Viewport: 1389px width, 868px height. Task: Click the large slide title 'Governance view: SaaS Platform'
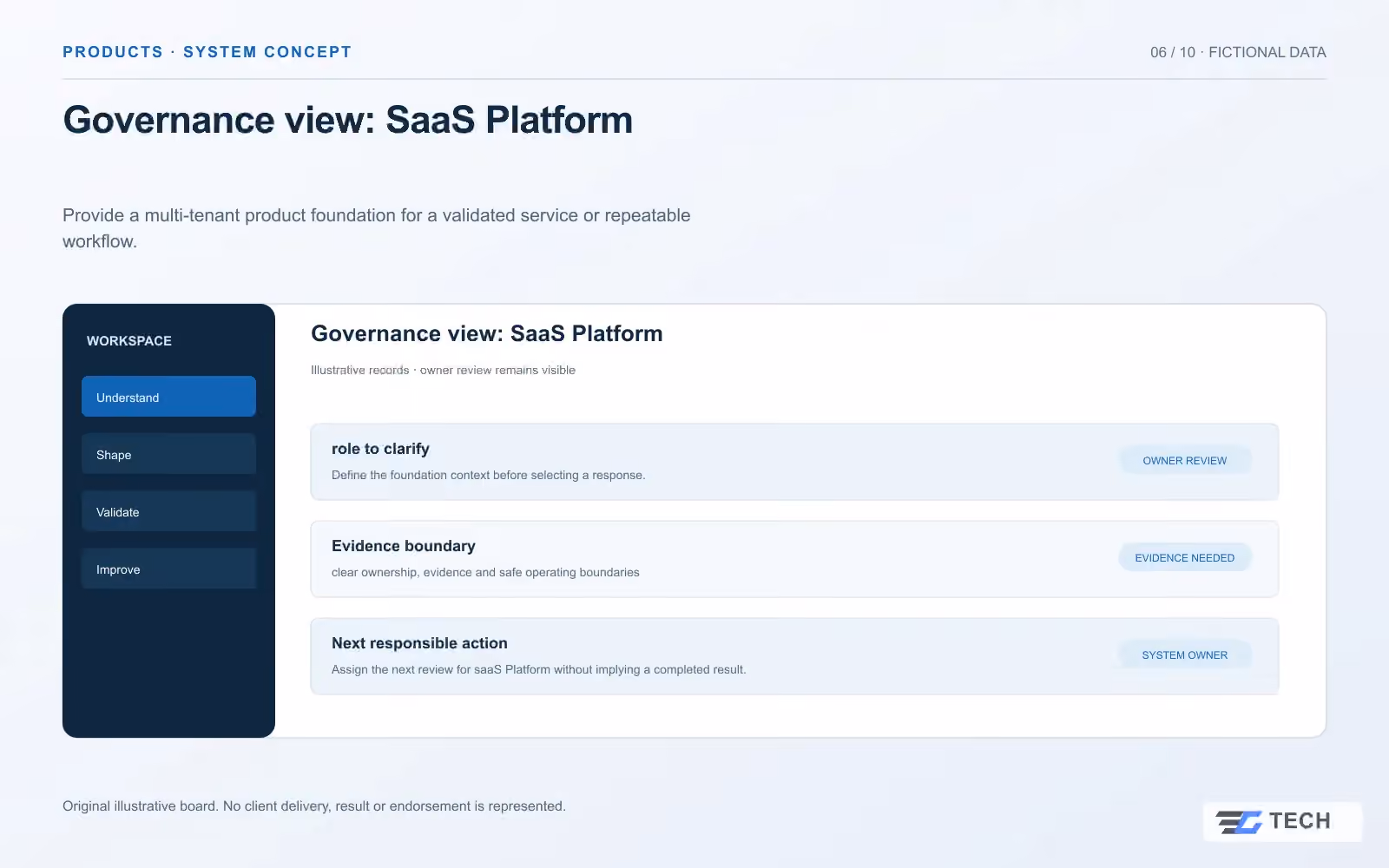pyautogui.click(x=347, y=120)
